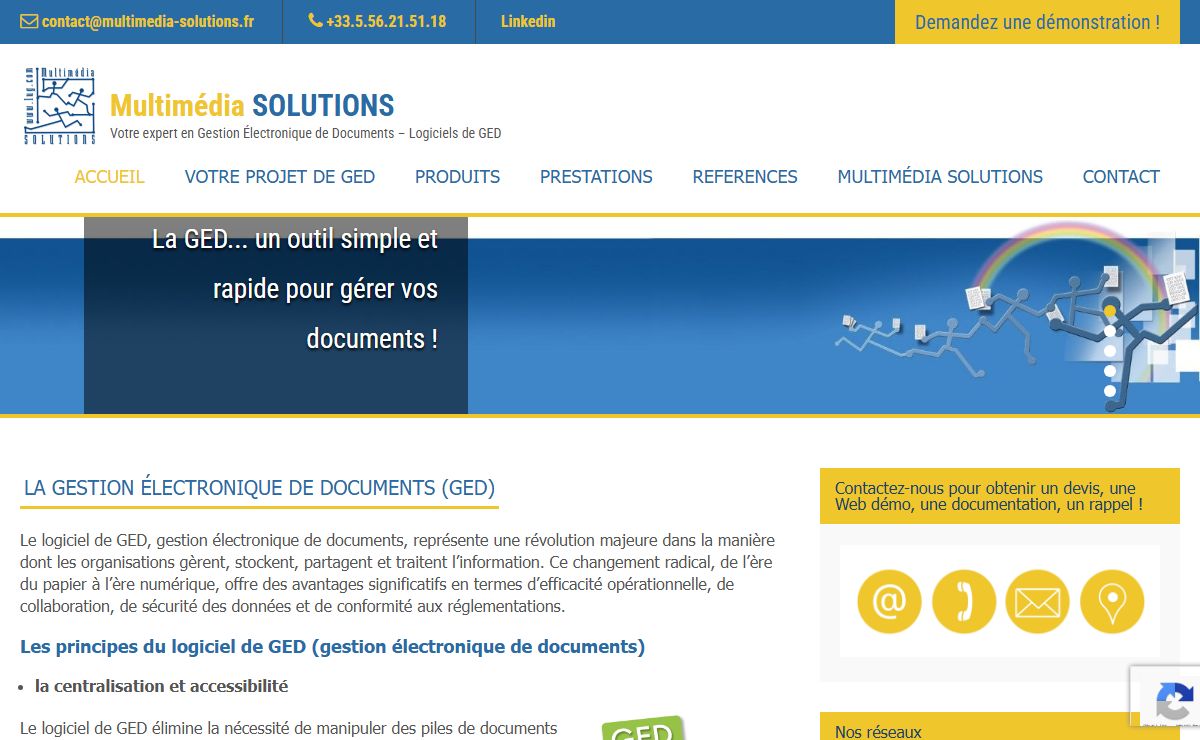1200x740 pixels.
Task: Click the Contactez-nous pour obtenir un devis heading
Action: 989,496
